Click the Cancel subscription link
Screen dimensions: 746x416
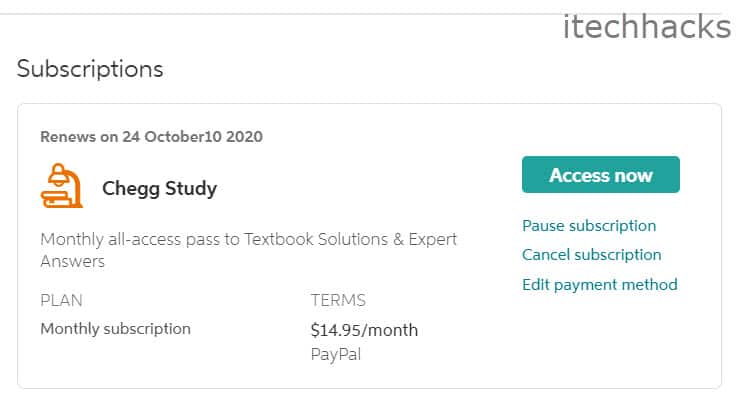pyautogui.click(x=591, y=255)
